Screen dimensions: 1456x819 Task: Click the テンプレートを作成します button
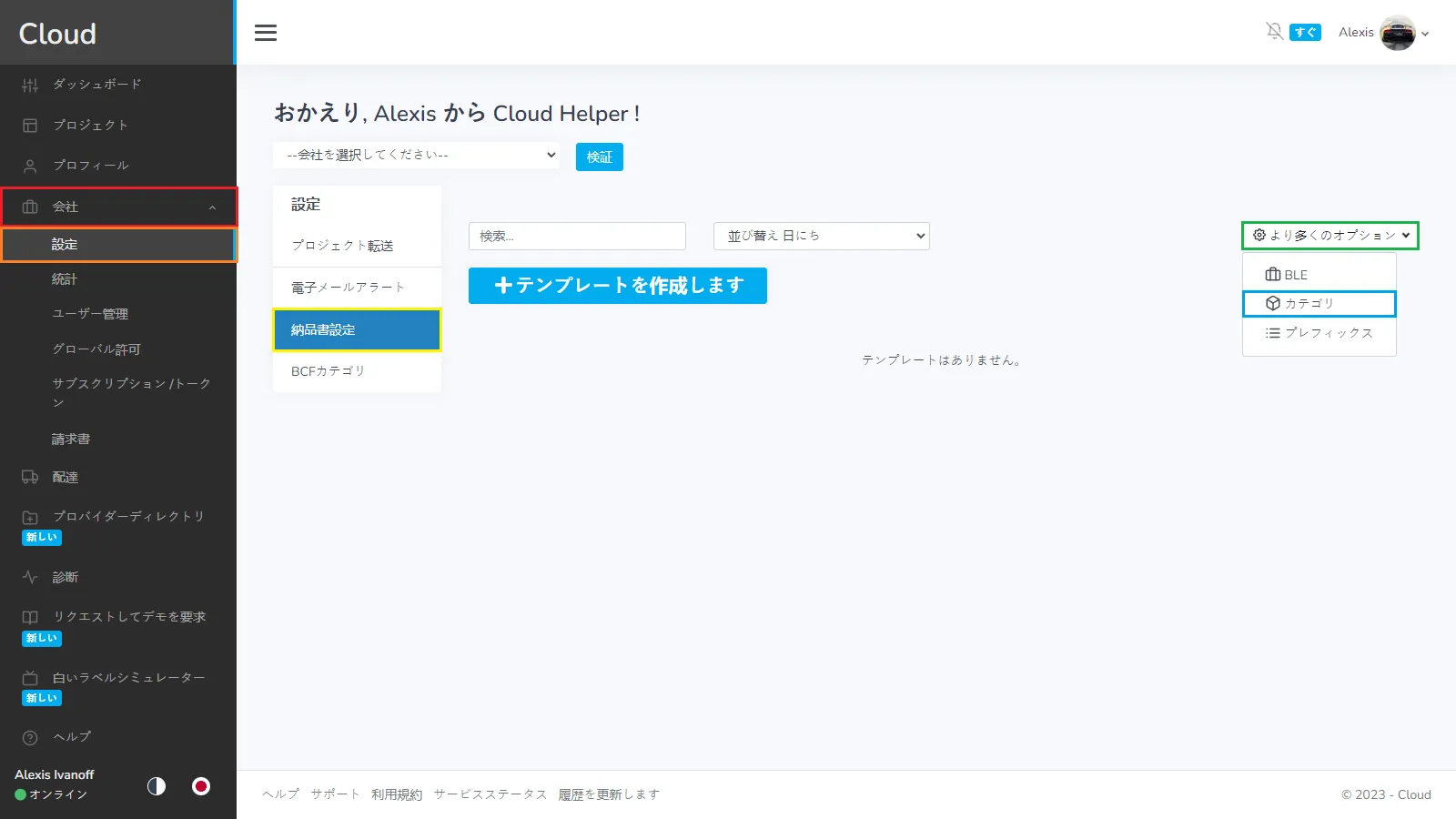(x=617, y=286)
